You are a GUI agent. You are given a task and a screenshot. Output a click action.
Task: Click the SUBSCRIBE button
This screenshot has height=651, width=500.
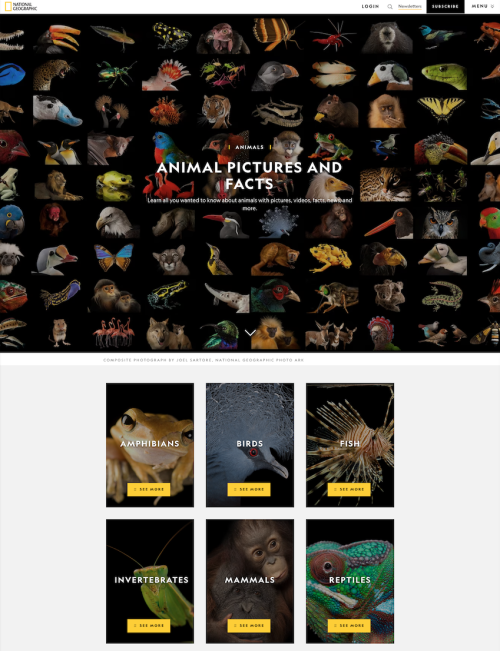coord(445,7)
